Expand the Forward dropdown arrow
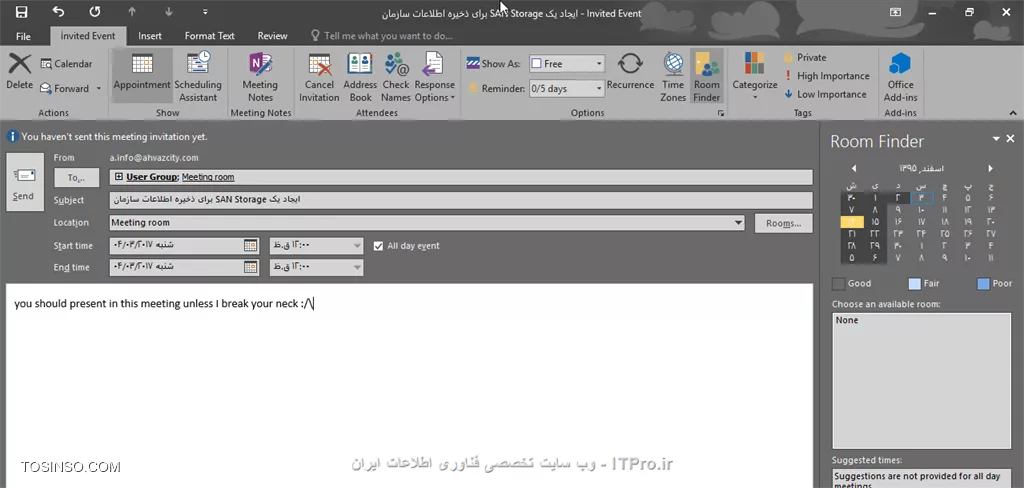This screenshot has width=1024, height=488. coord(99,88)
